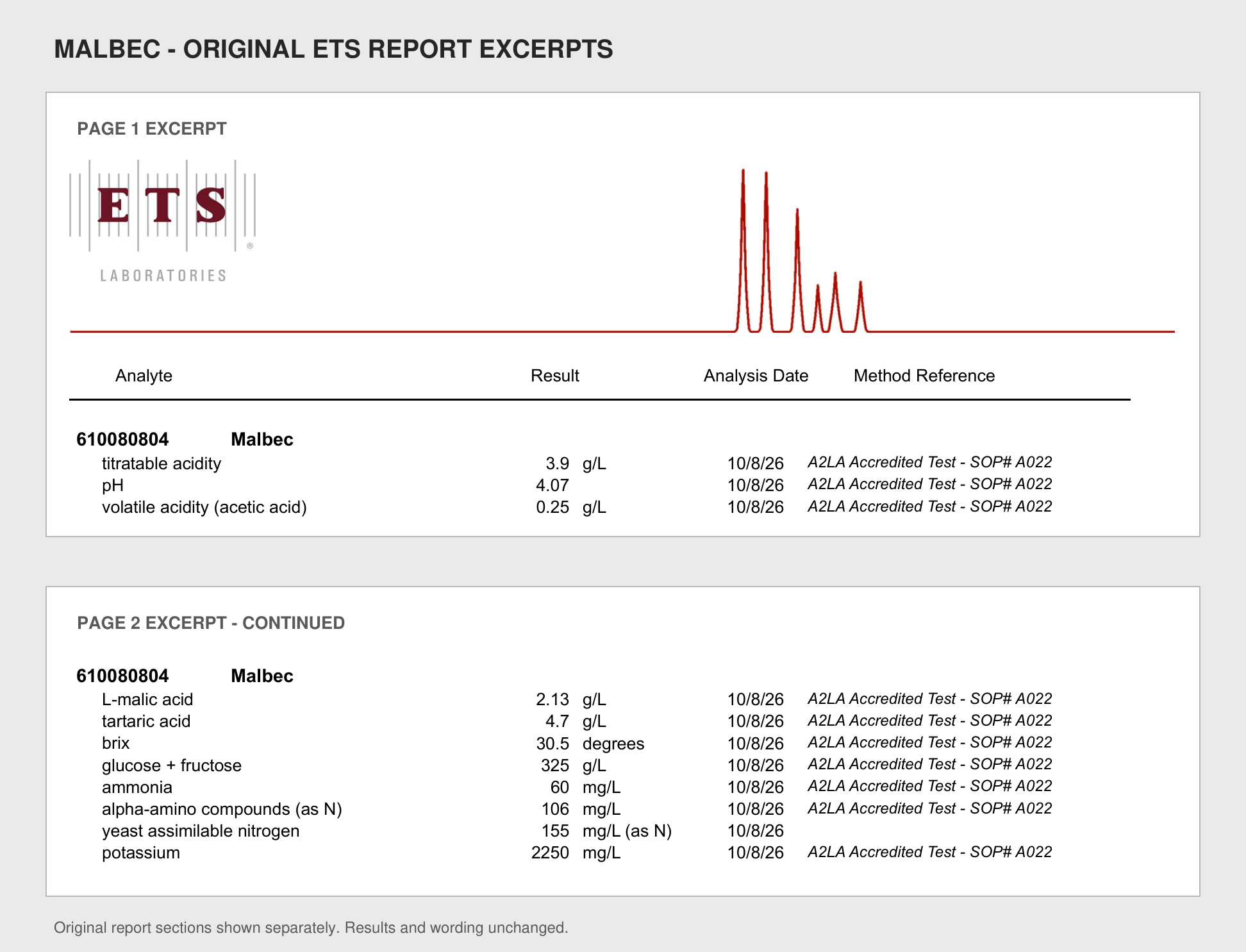Select the L-malic acid result 2.13

click(552, 699)
